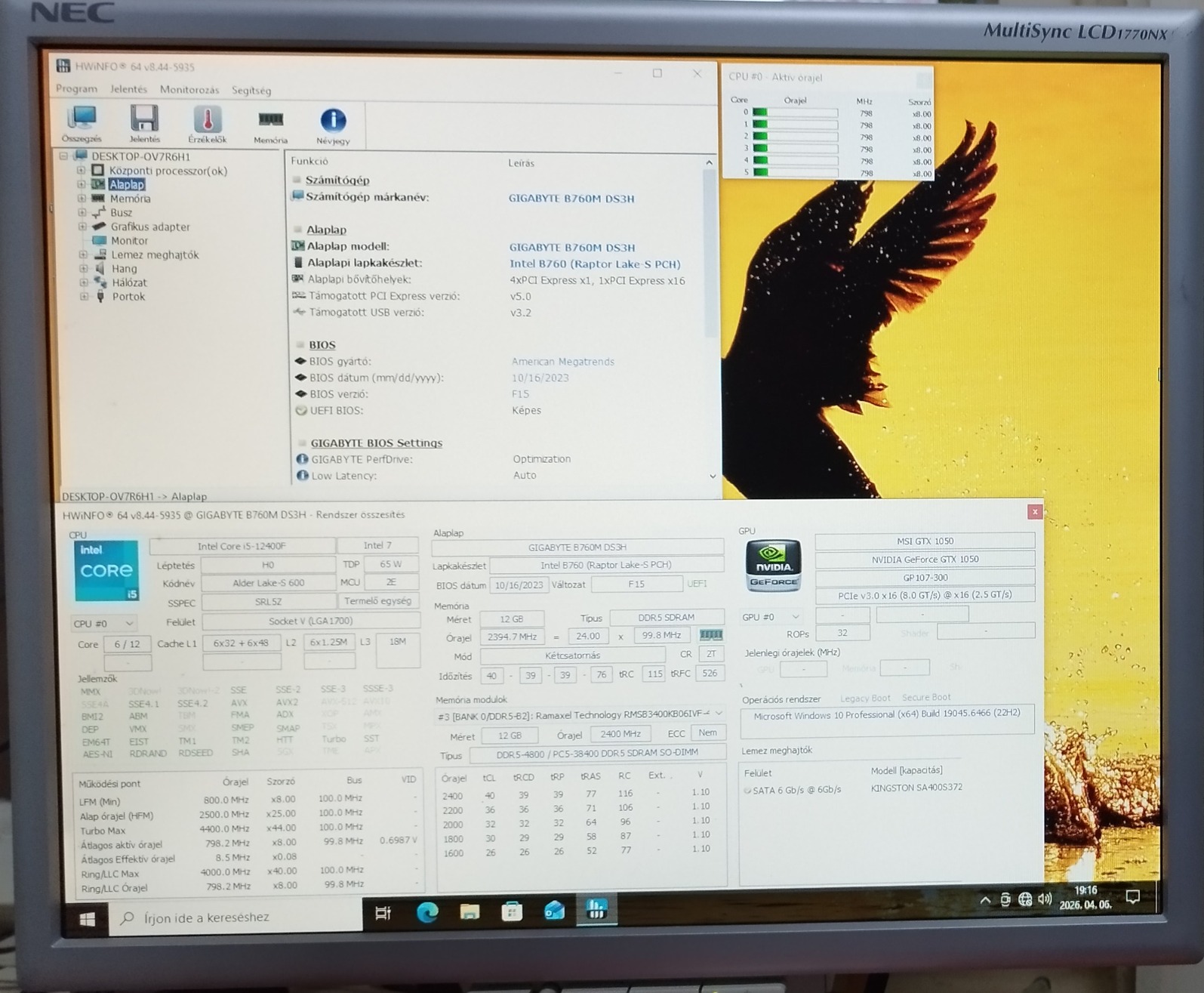Open the Jelentés menu
This screenshot has height=993, width=1204.
[128, 89]
